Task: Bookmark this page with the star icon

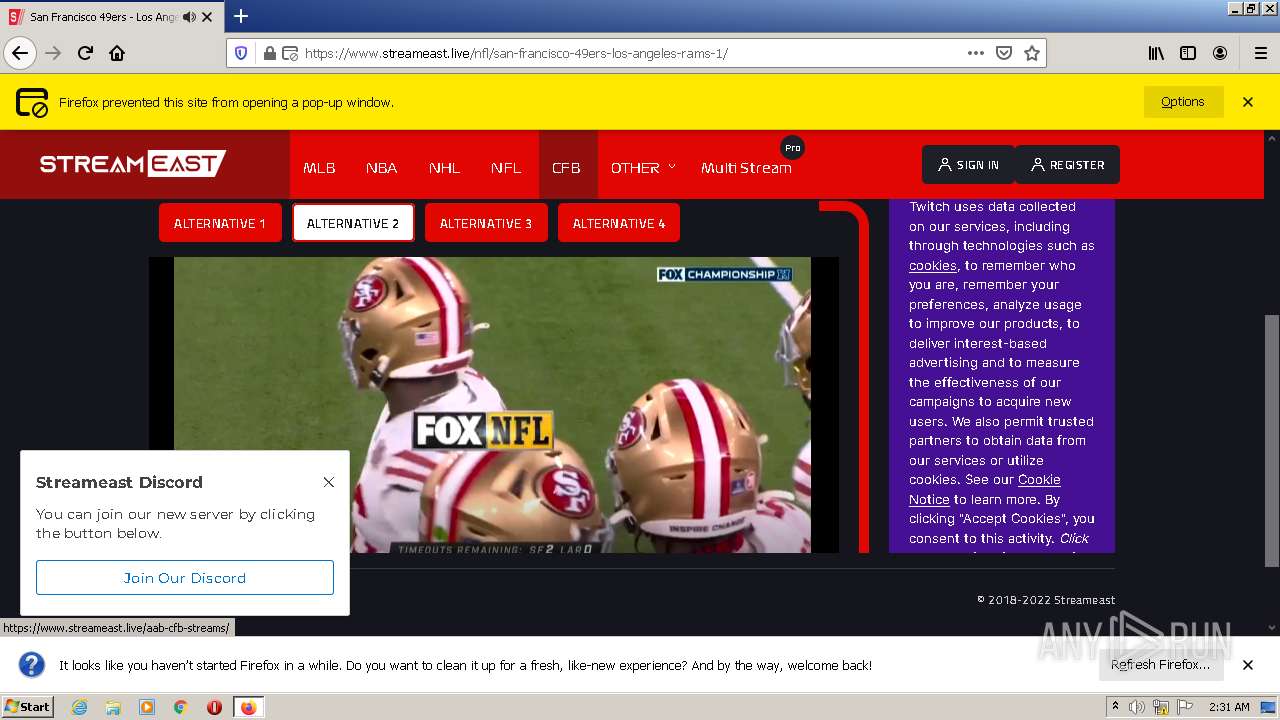Action: point(1032,53)
